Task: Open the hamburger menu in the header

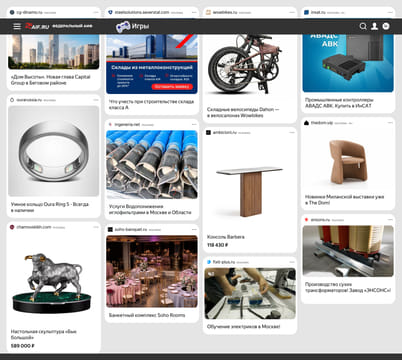Action: pyautogui.click(x=17, y=26)
